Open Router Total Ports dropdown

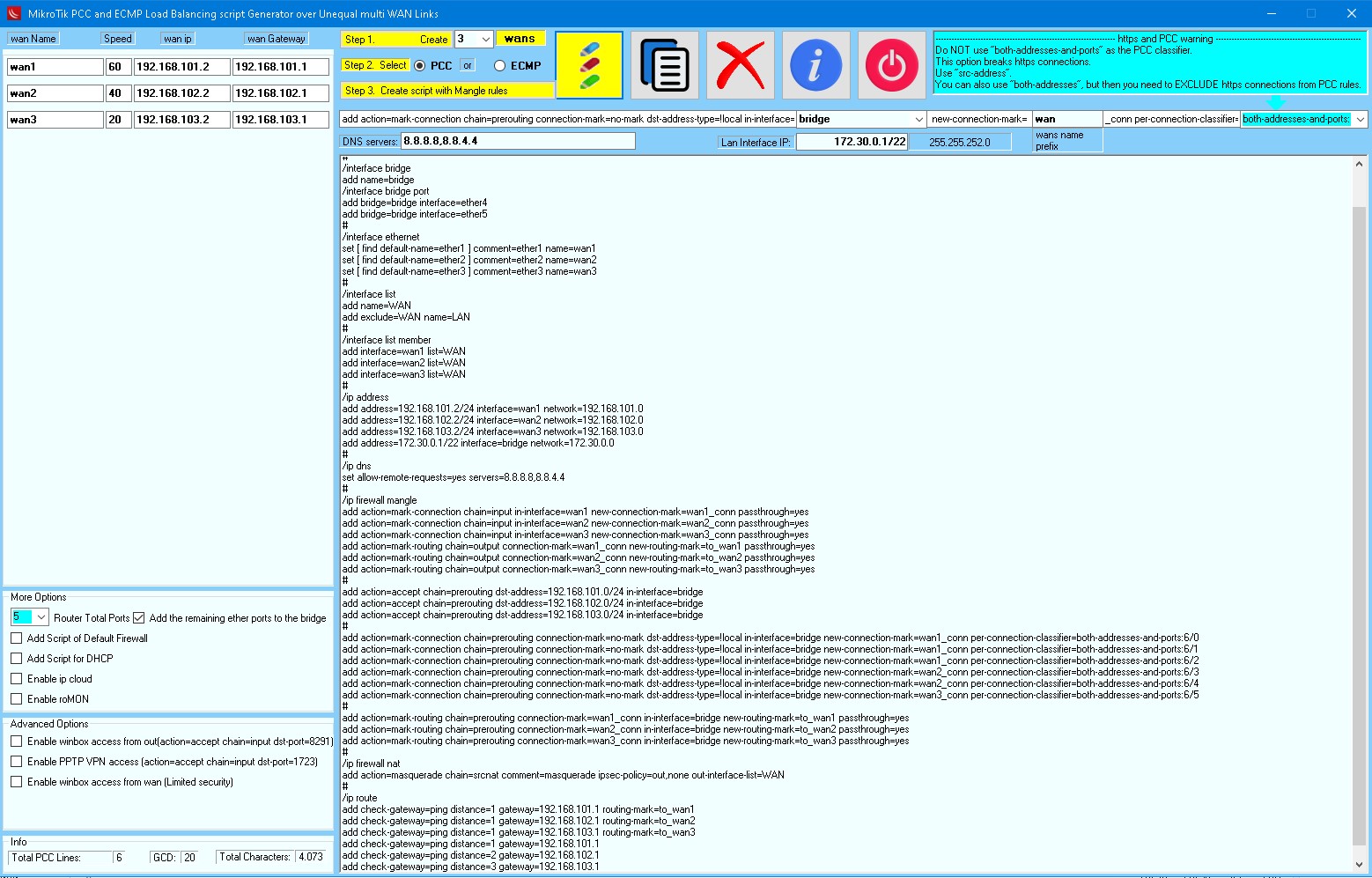41,617
